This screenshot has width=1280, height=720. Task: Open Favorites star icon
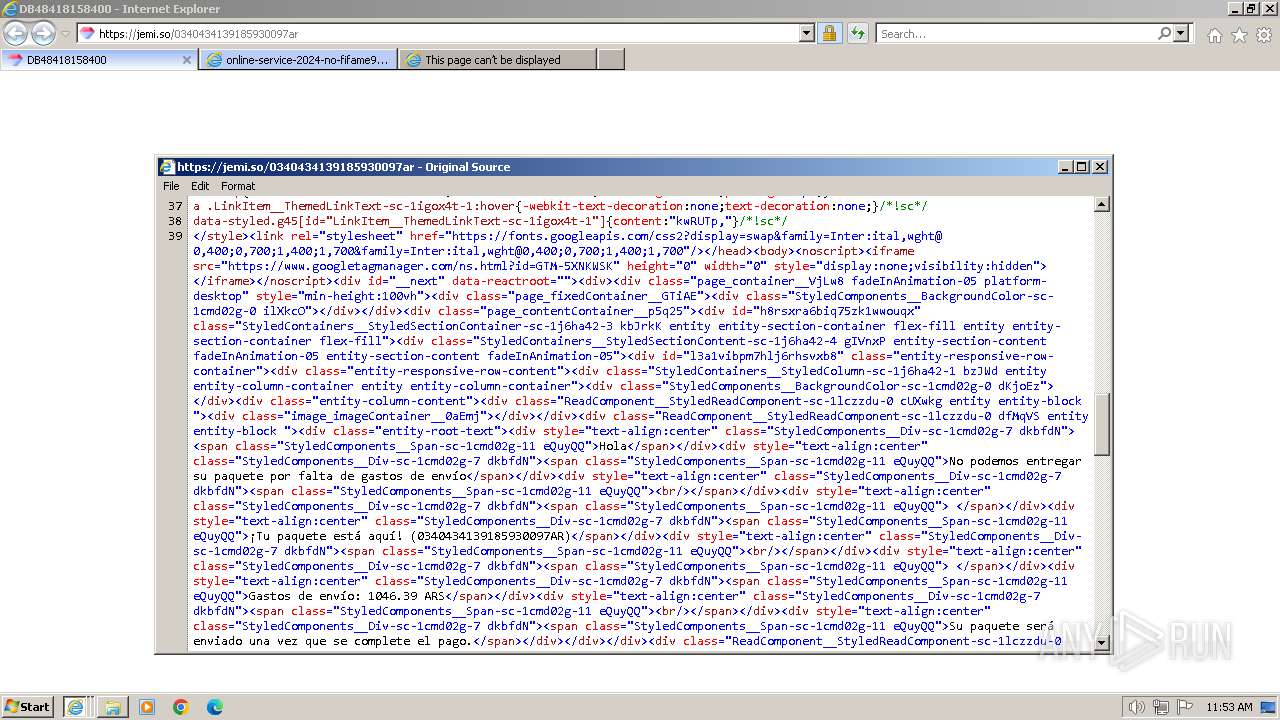1239,35
